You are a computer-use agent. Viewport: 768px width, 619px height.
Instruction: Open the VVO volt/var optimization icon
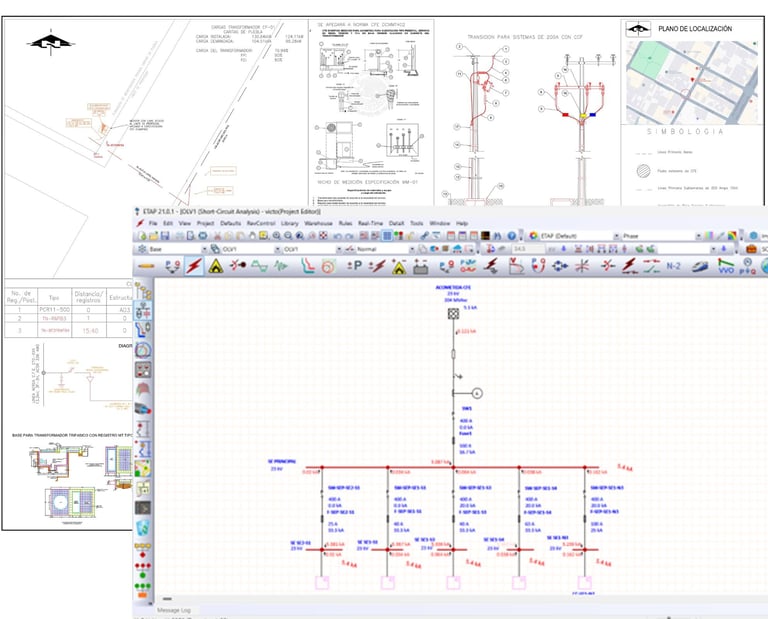point(726,266)
